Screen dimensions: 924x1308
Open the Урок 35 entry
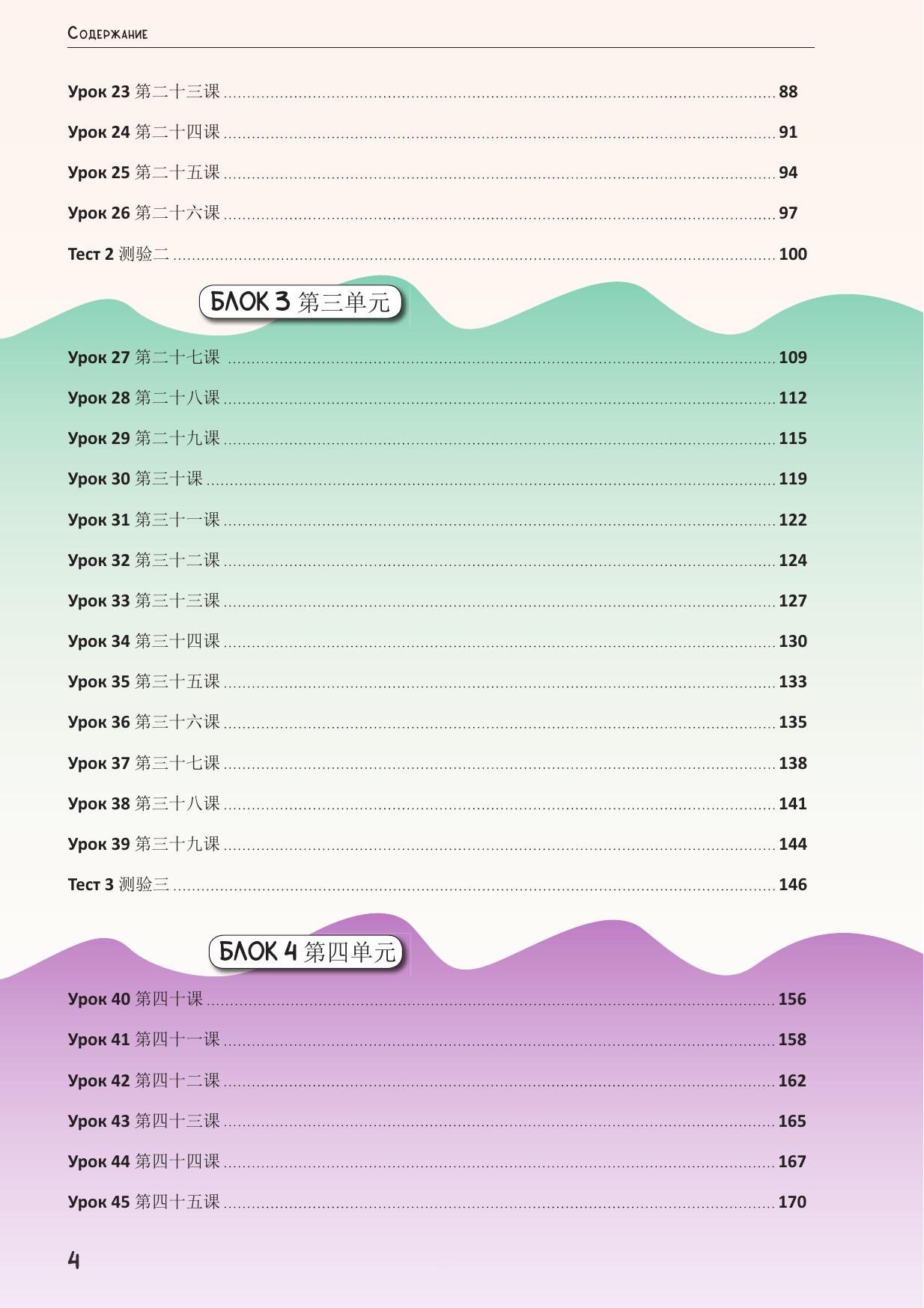click(144, 682)
